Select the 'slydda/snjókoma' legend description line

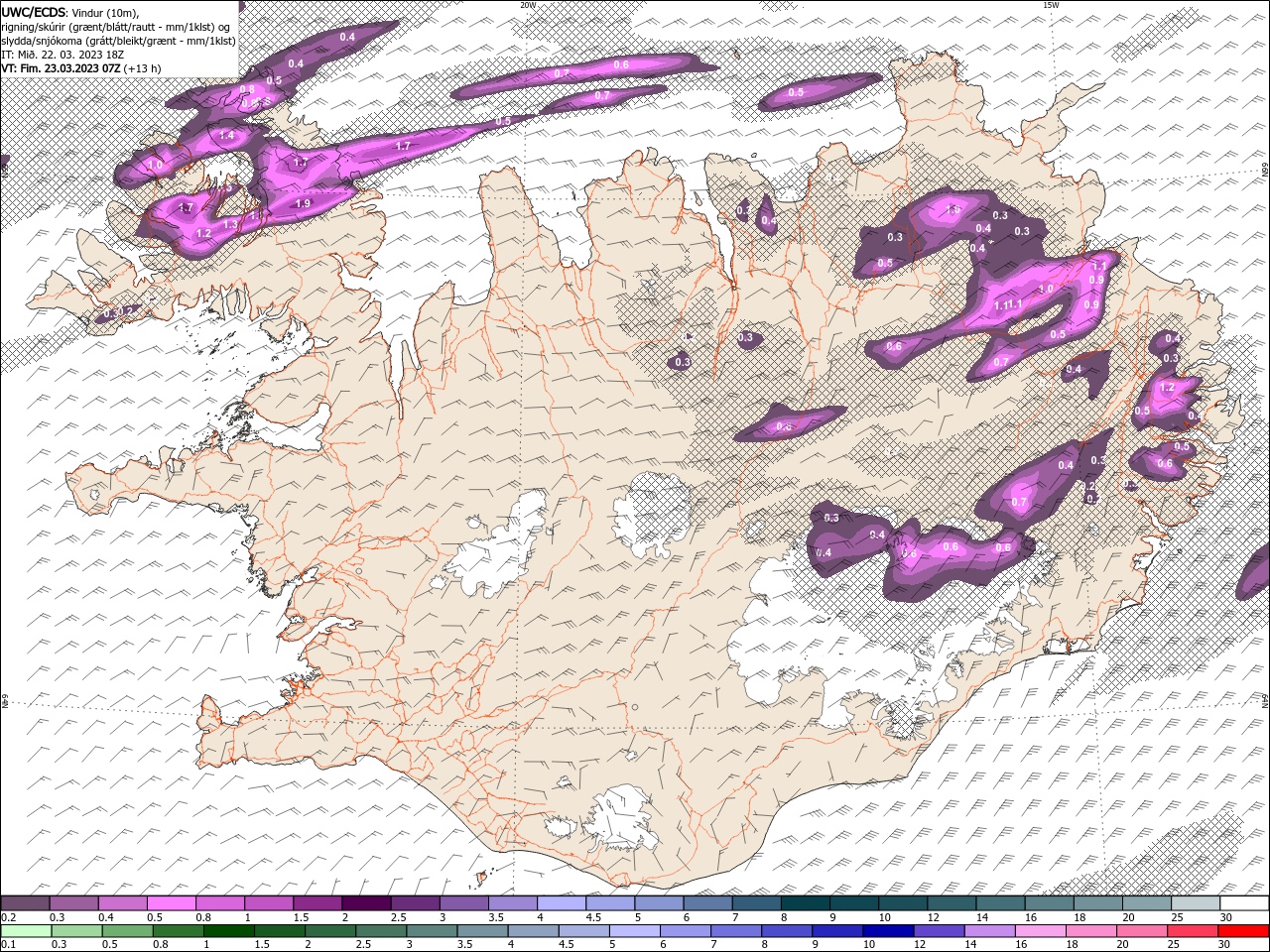pos(118,40)
